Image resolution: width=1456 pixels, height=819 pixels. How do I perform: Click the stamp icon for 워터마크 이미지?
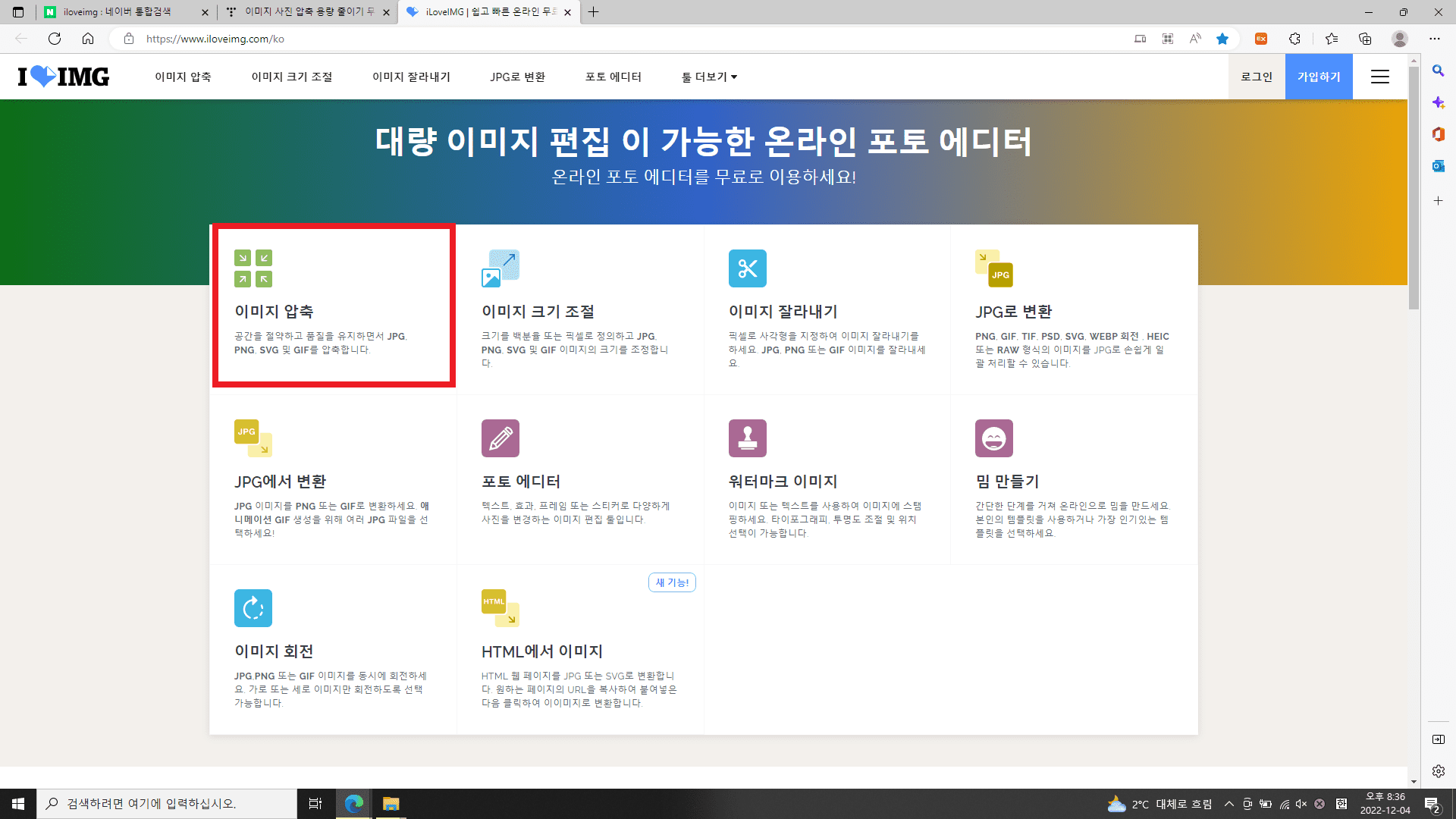click(x=748, y=438)
